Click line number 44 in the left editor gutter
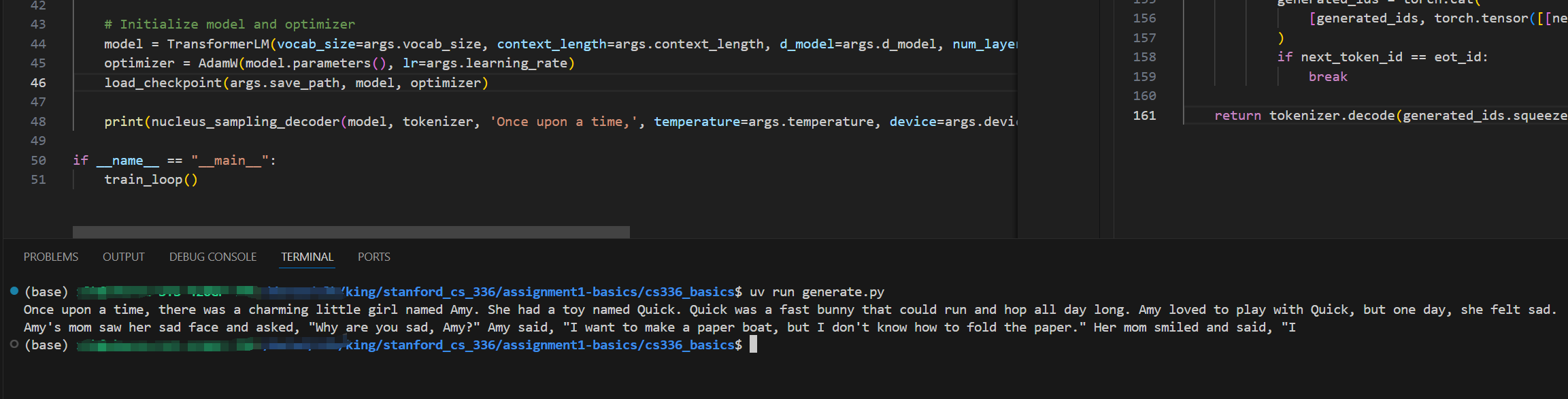 coord(38,44)
